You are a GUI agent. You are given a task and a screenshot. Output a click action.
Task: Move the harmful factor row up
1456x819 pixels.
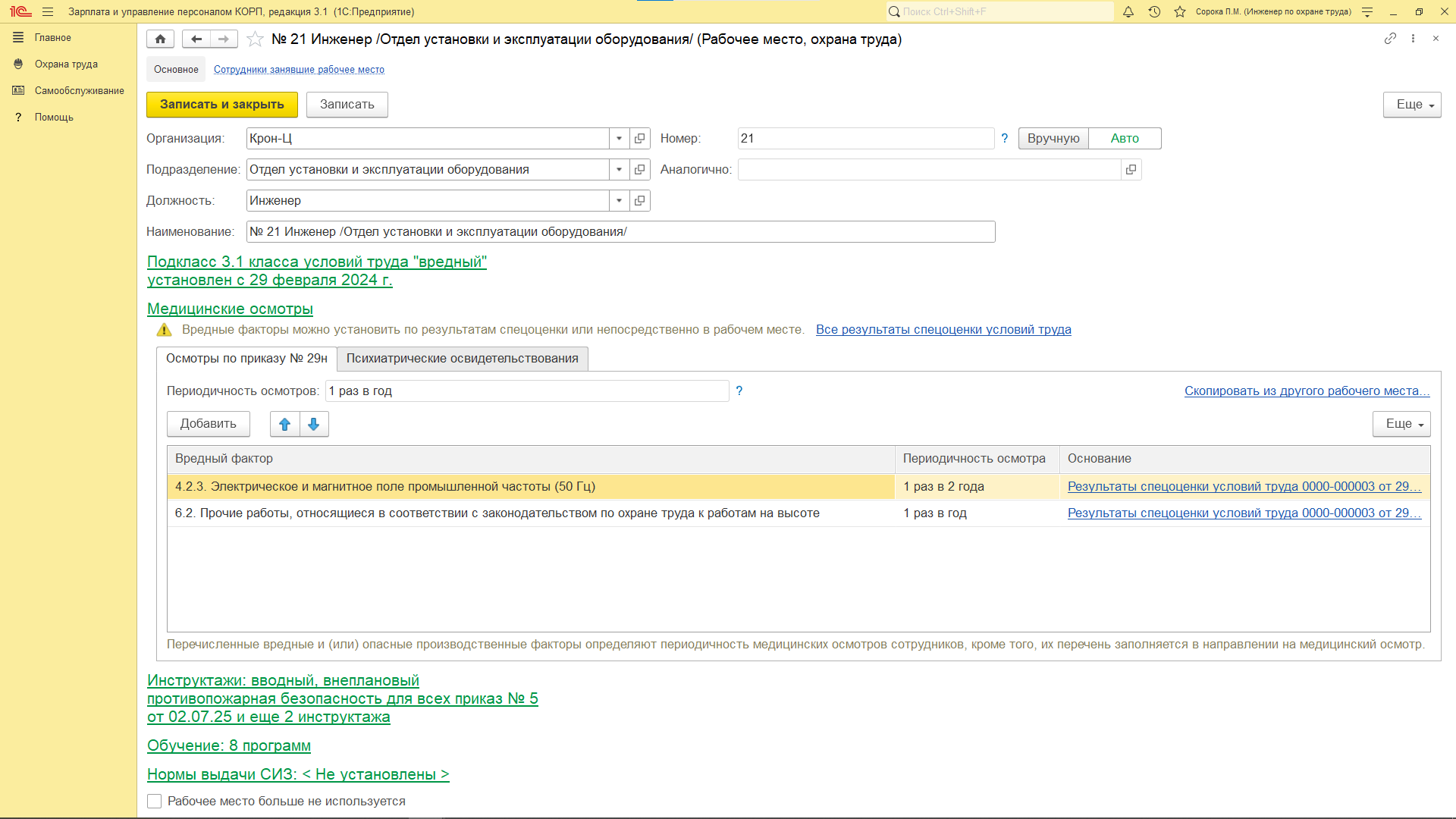[x=285, y=424]
